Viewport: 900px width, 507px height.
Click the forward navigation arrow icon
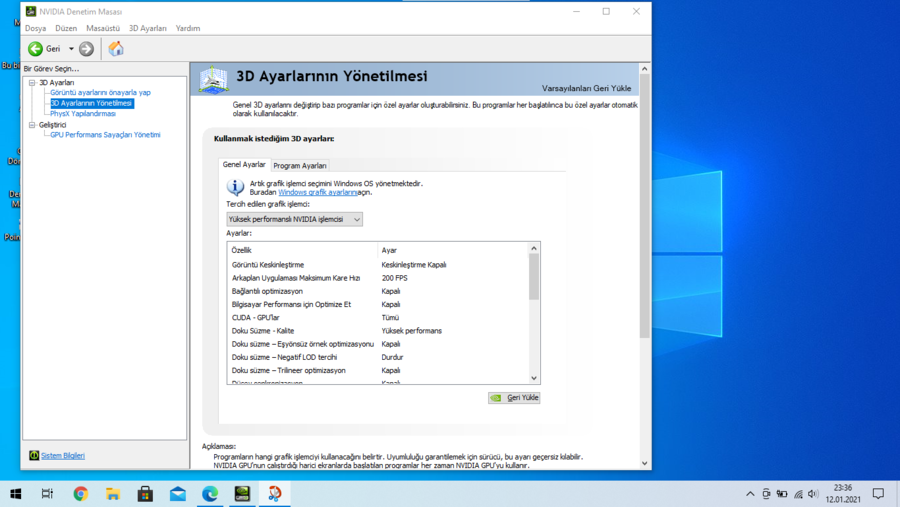(x=87, y=48)
